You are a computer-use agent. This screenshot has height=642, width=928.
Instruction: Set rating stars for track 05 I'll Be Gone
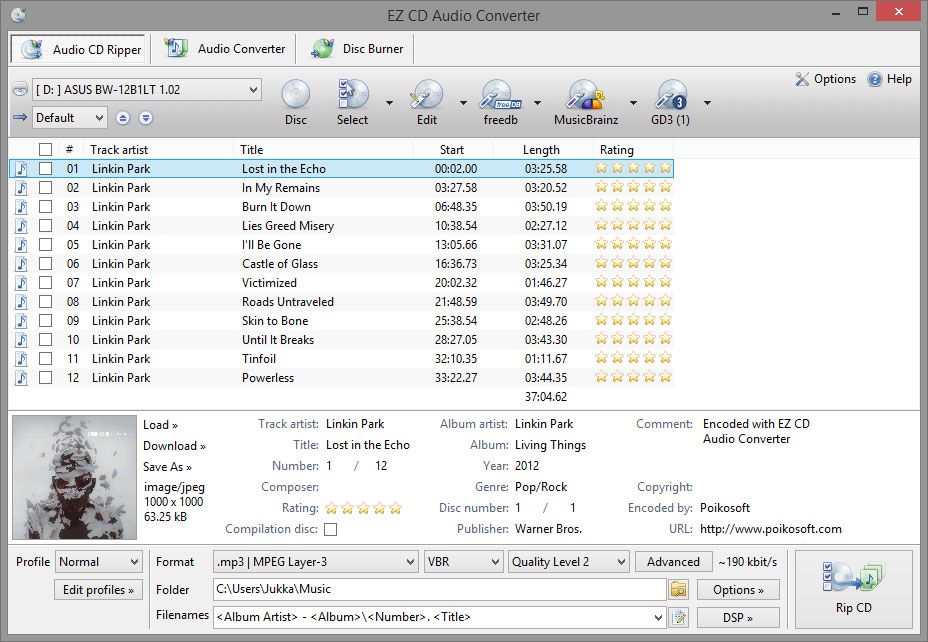click(x=633, y=245)
